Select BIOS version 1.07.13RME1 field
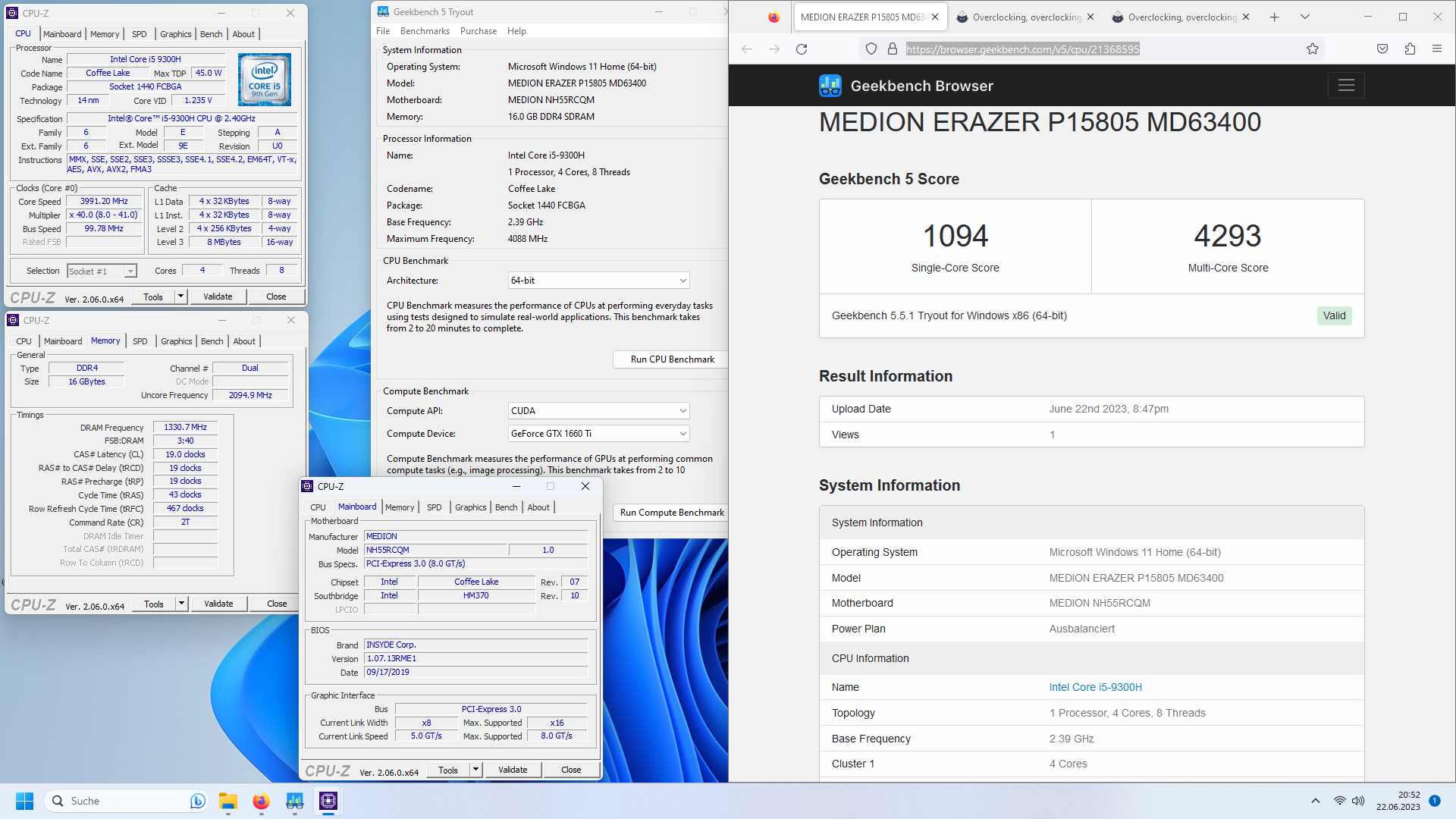Image resolution: width=1456 pixels, height=819 pixels. pos(475,658)
